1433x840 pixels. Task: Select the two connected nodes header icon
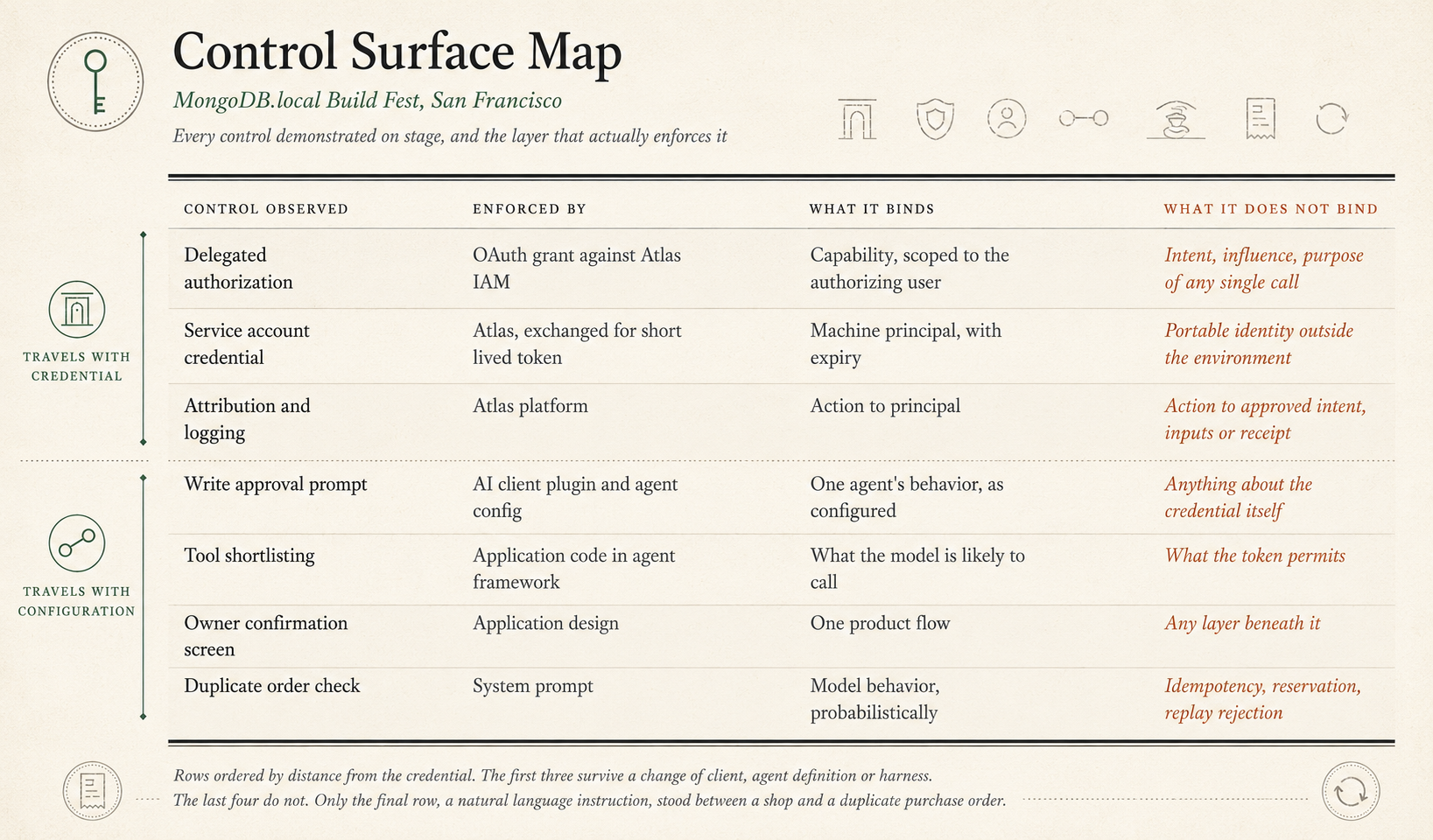[x=1084, y=118]
